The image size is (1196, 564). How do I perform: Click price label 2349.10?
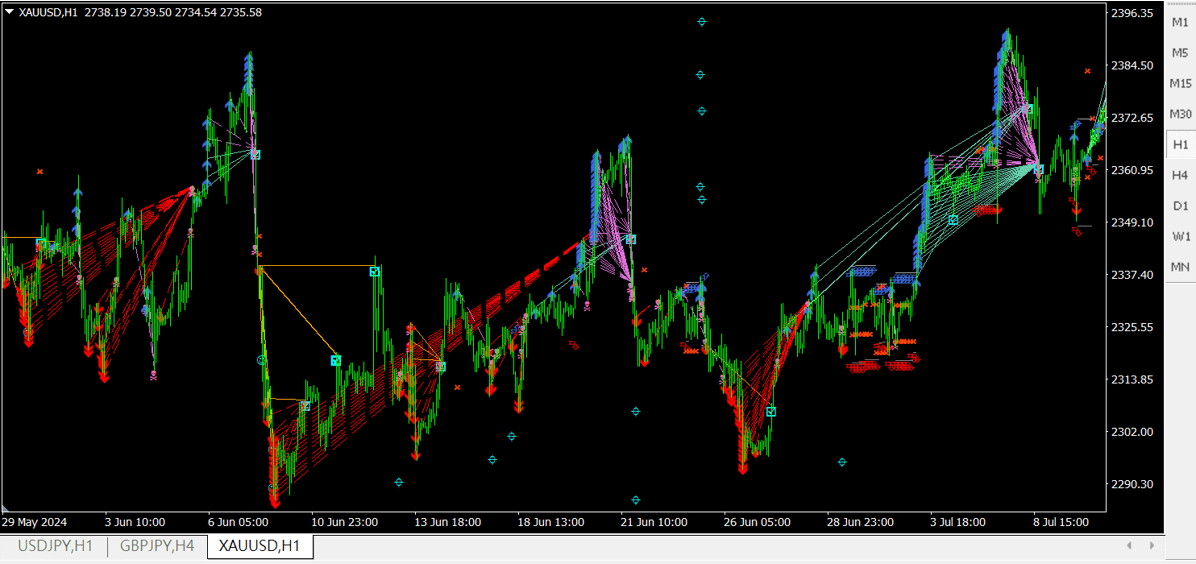point(1131,222)
